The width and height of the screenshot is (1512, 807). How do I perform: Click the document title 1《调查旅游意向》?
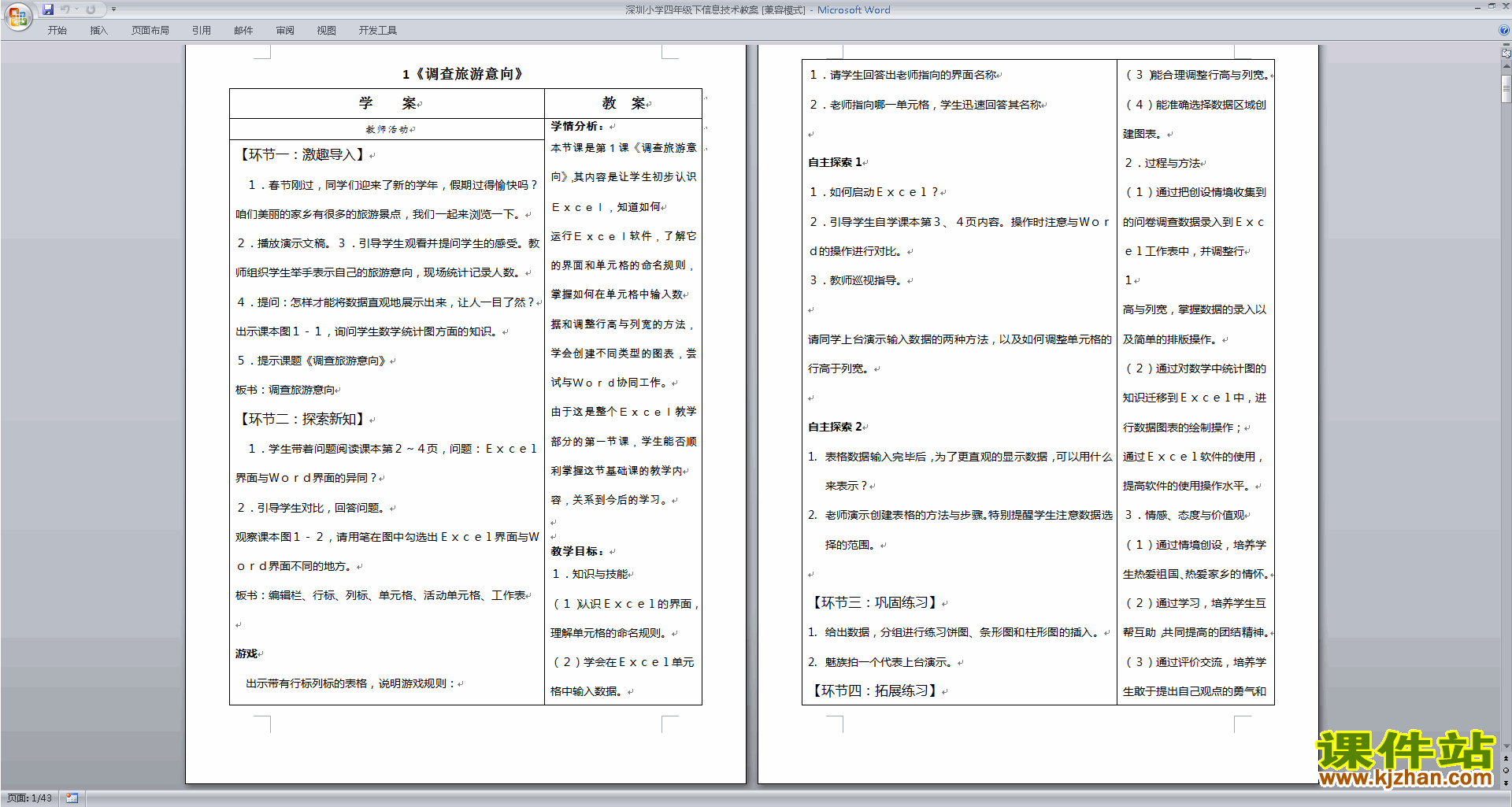463,74
